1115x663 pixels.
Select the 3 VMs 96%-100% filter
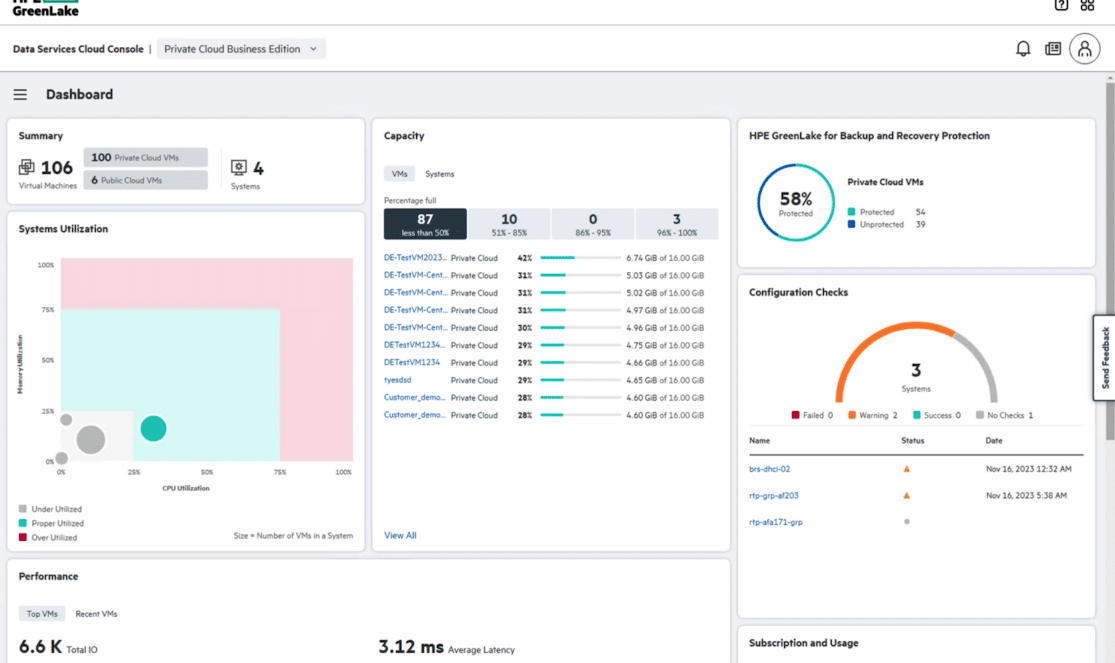tap(677, 224)
